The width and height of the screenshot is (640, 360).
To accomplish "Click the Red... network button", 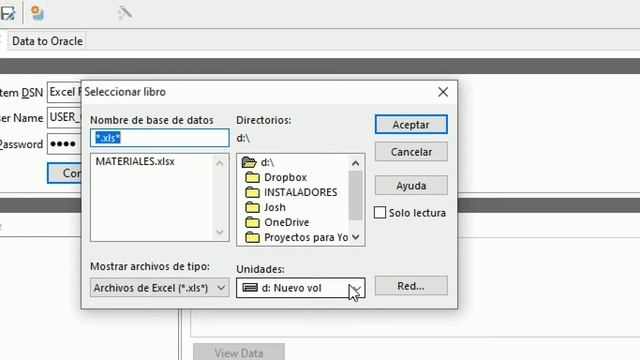I will [x=411, y=286].
